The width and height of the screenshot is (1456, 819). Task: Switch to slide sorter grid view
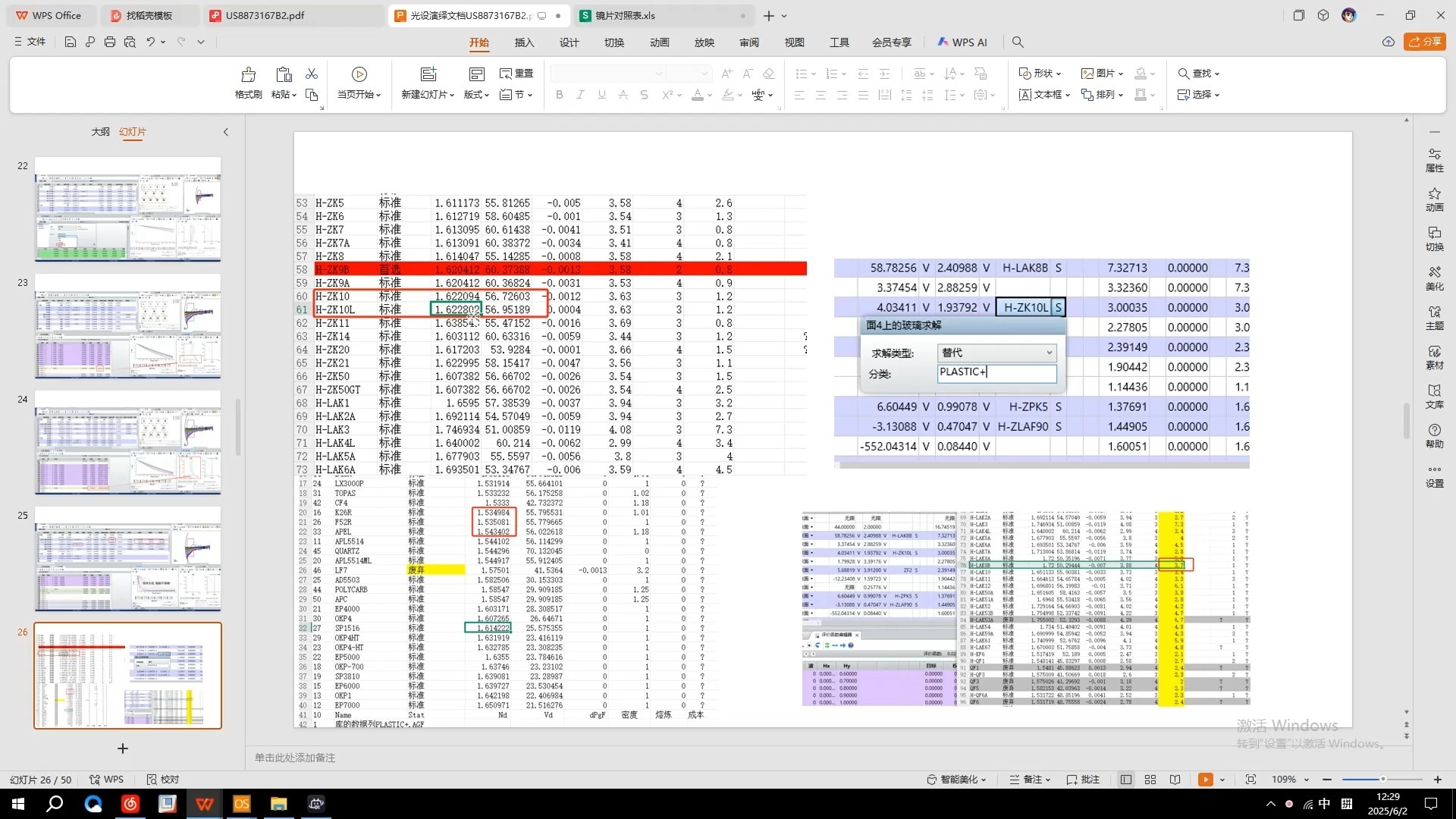(1150, 780)
